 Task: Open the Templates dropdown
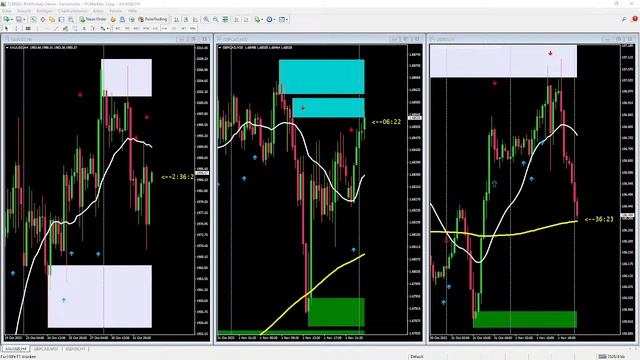click(x=283, y=19)
